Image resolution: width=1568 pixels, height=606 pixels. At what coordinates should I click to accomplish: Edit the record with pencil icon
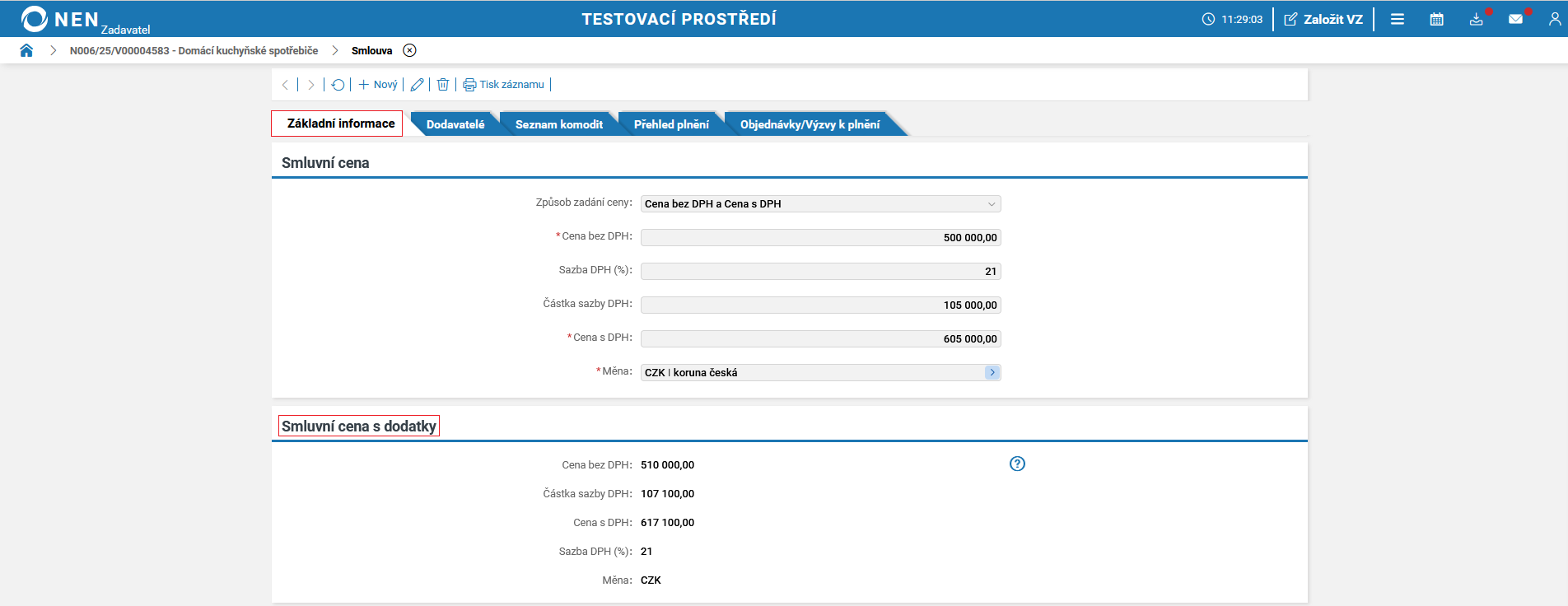tap(417, 85)
